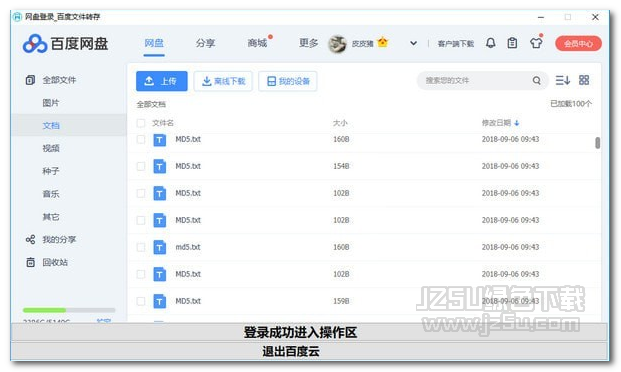The width and height of the screenshot is (621, 372).
Task: Click the 我的分享 share icon
Action: coord(30,239)
